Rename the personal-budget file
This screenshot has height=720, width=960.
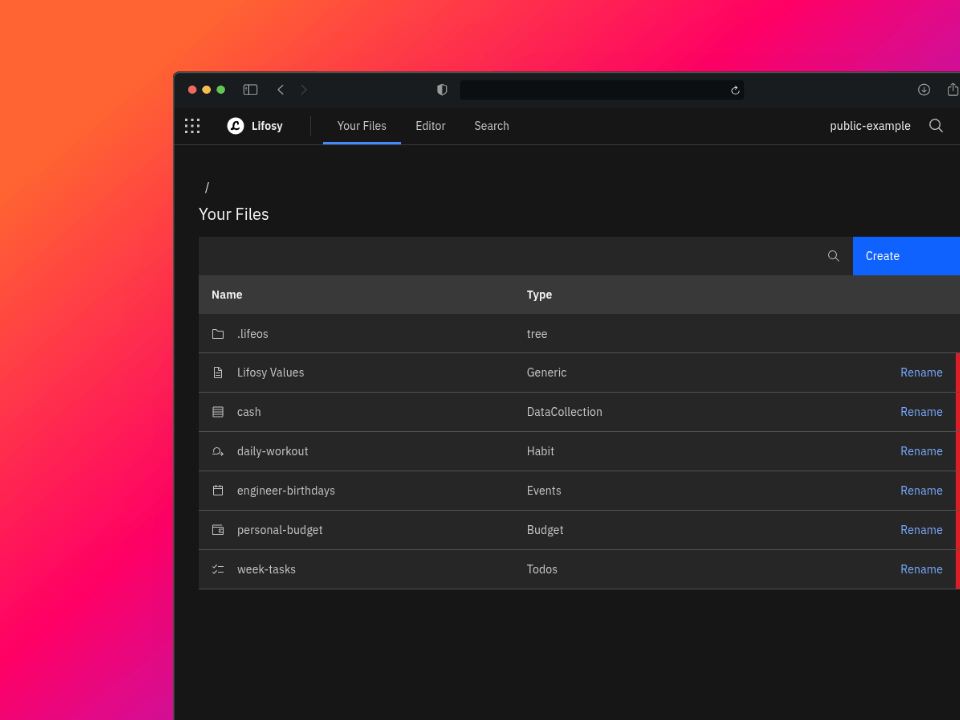click(x=921, y=530)
